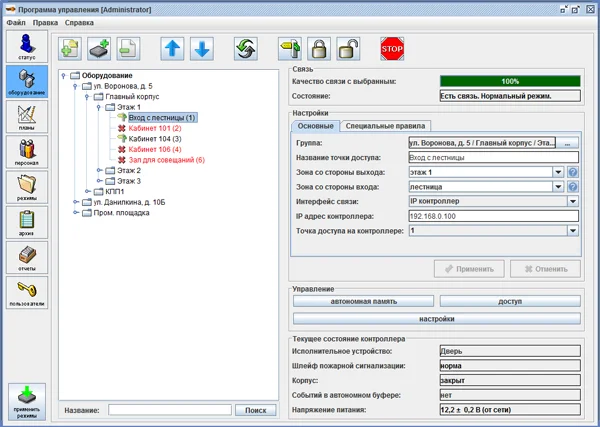Image resolution: width=600 pixels, height=427 pixels.
Task: Open Точка доступа на контроллере dropdown
Action: tap(573, 230)
